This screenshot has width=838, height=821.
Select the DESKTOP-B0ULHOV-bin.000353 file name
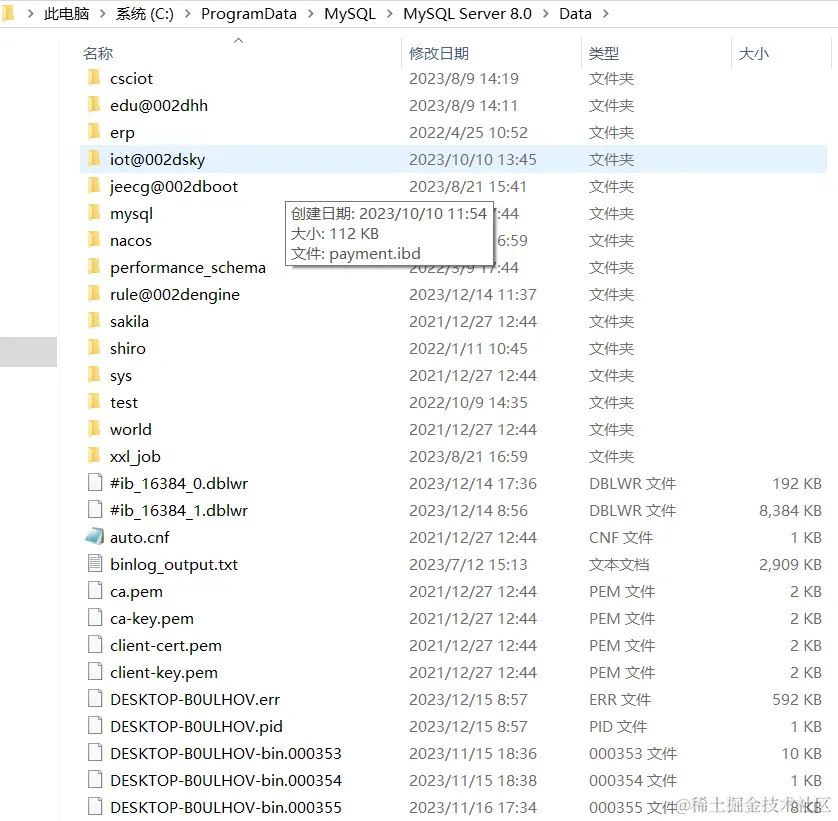pos(226,753)
